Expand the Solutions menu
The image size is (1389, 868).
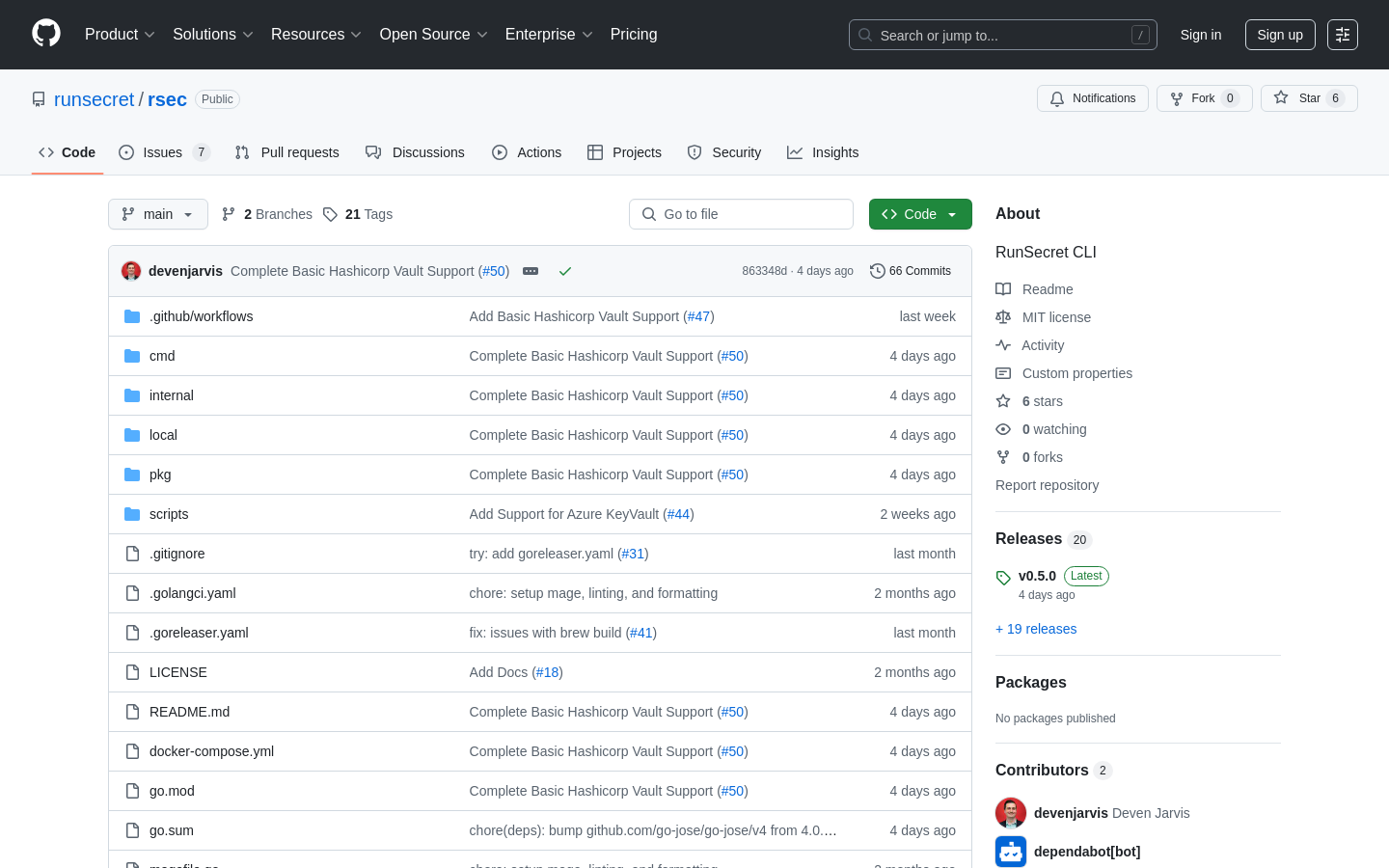(x=213, y=35)
